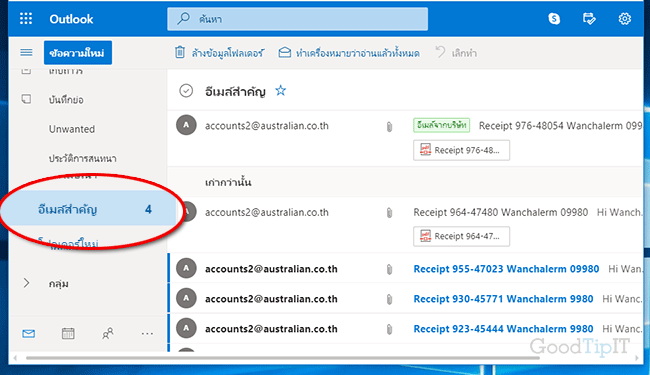
Task: Open the app launcher grid icon
Action: 26,19
